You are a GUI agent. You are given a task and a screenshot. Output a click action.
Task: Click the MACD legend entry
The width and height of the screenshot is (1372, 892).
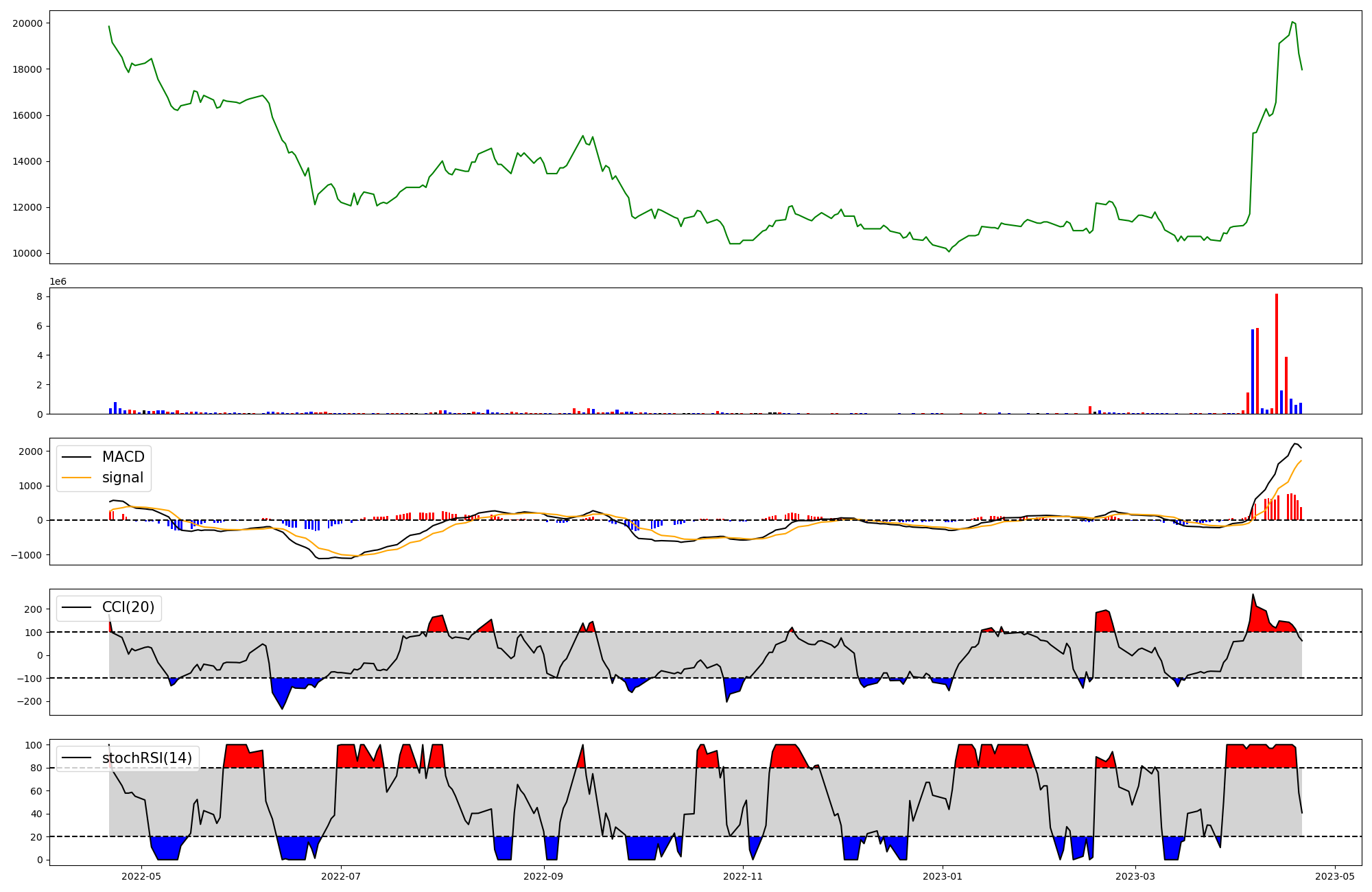pyautogui.click(x=123, y=457)
